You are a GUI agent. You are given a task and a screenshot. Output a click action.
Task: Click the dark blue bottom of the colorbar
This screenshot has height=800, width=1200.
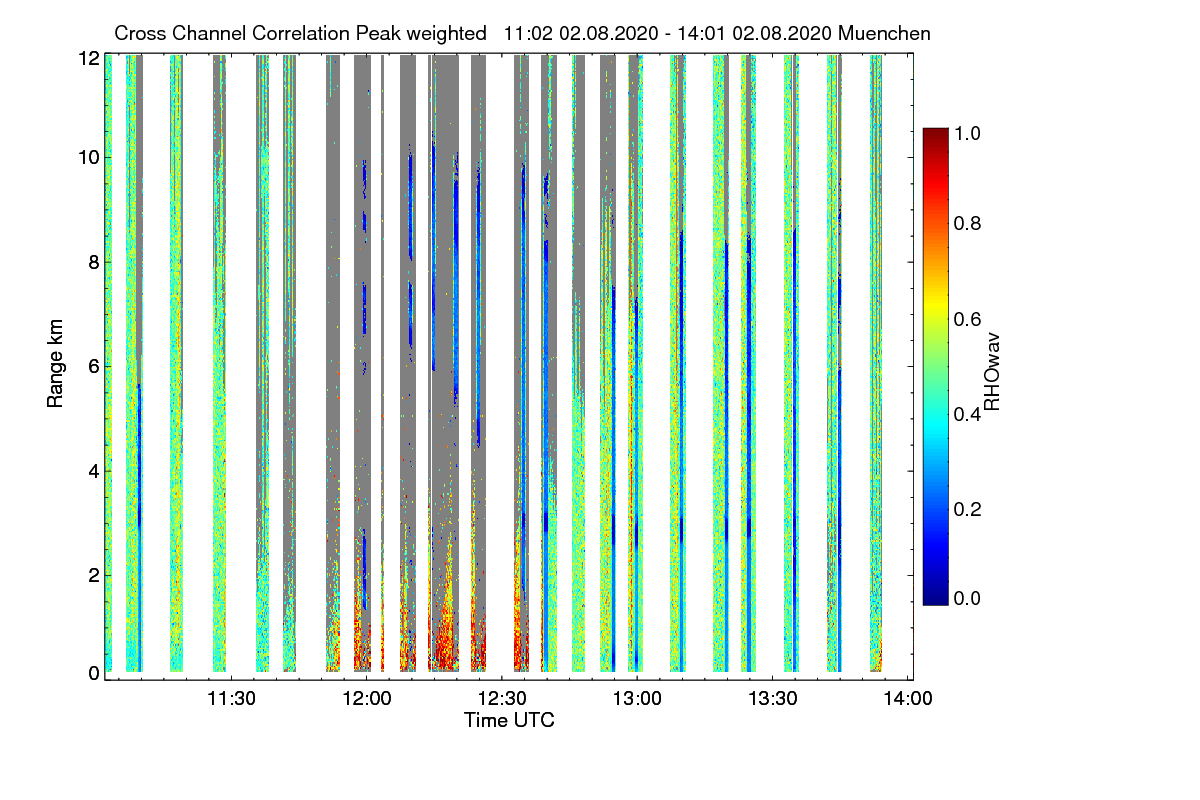[x=935, y=597]
